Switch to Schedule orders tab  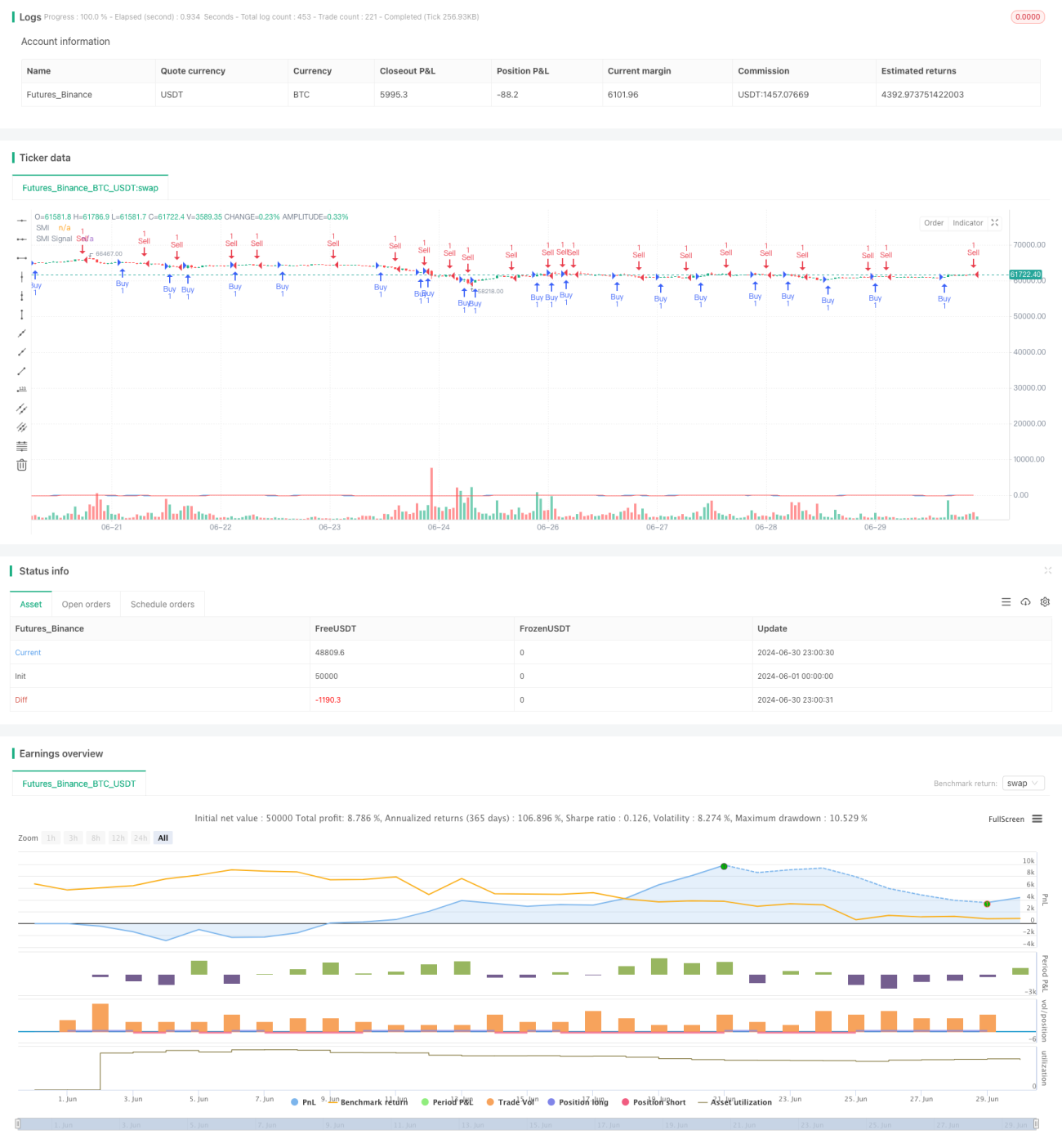[x=163, y=605]
